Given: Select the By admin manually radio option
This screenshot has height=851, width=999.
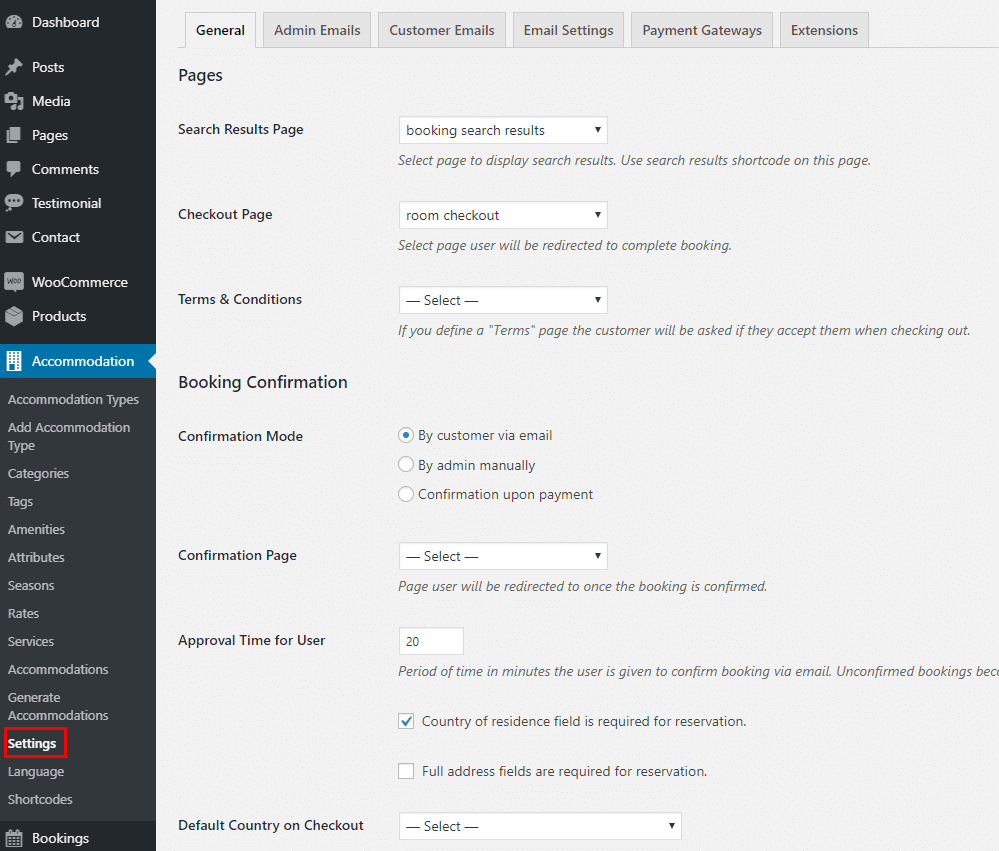Looking at the screenshot, I should [406, 465].
